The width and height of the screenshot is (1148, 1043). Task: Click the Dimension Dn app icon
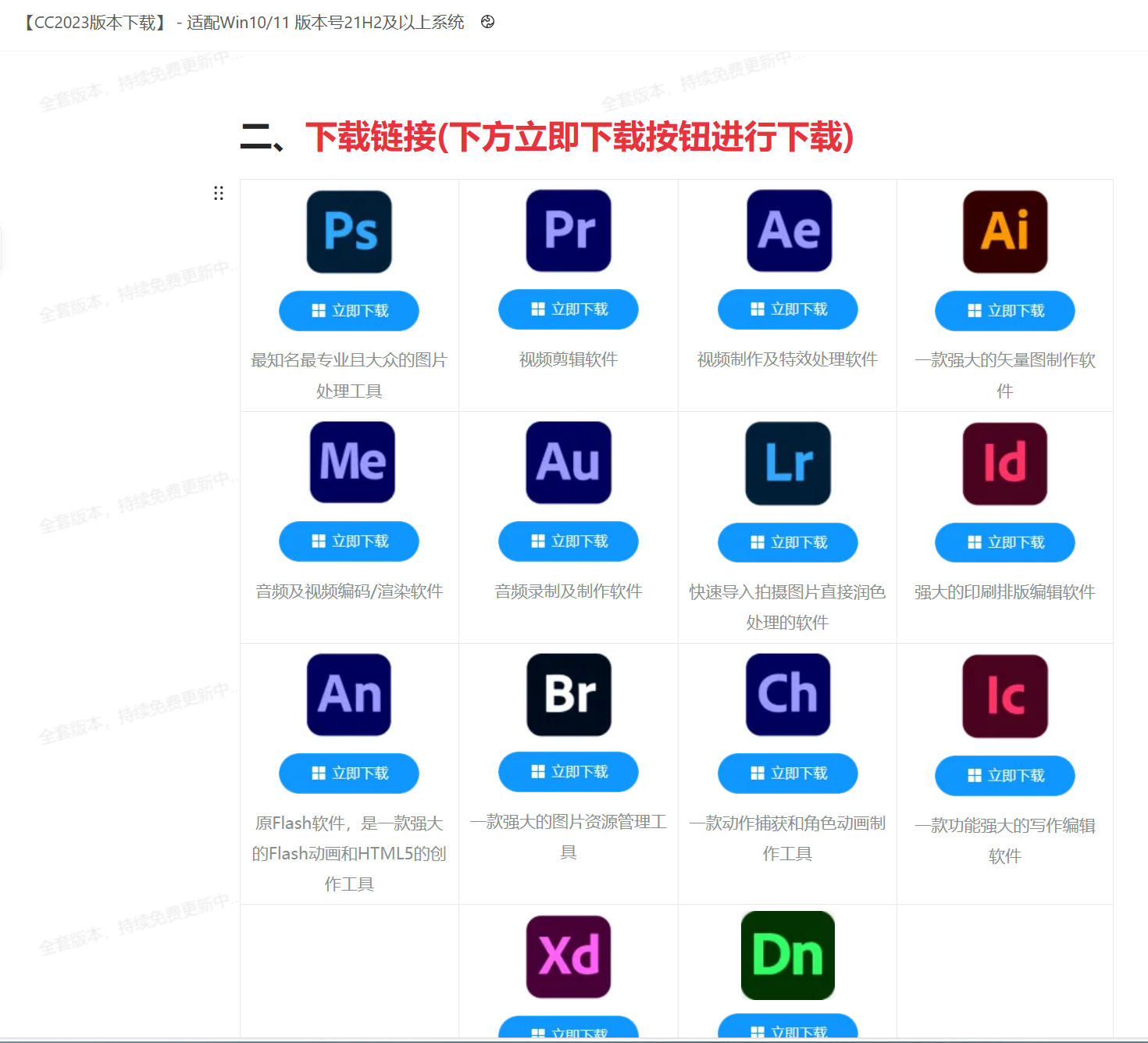pyautogui.click(x=788, y=955)
